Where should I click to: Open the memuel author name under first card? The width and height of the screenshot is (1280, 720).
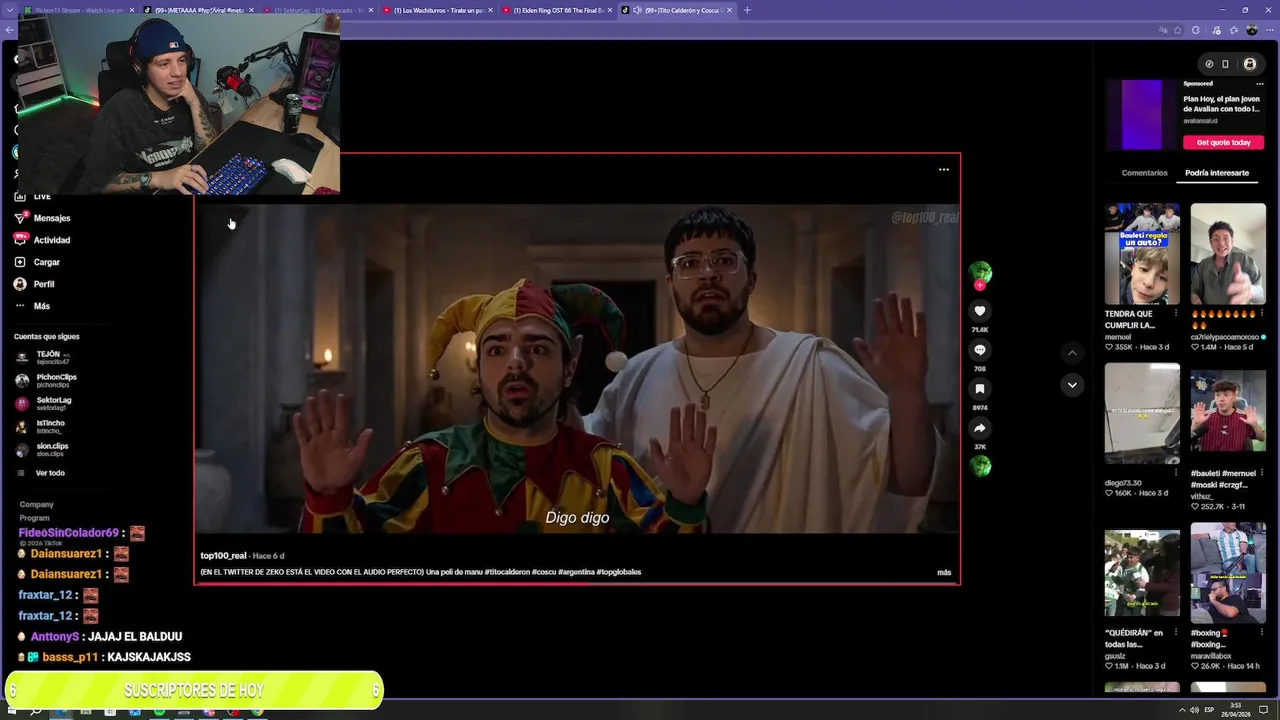[1118, 337]
